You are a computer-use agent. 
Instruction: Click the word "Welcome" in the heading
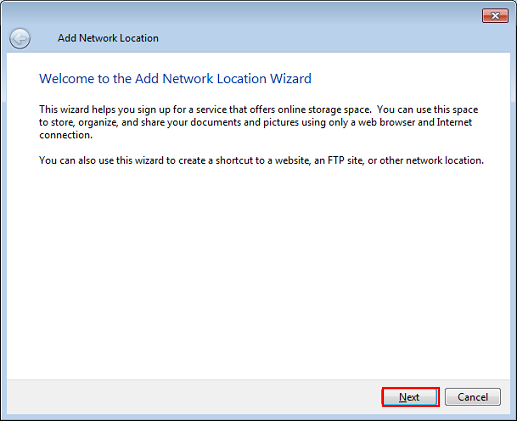pyautogui.click(x=67, y=79)
